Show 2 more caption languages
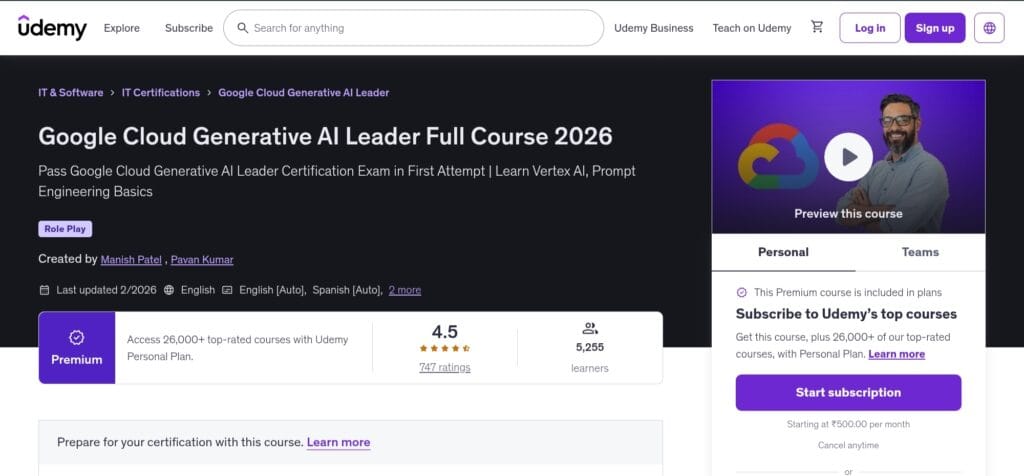This screenshot has height=476, width=1024. 405,290
